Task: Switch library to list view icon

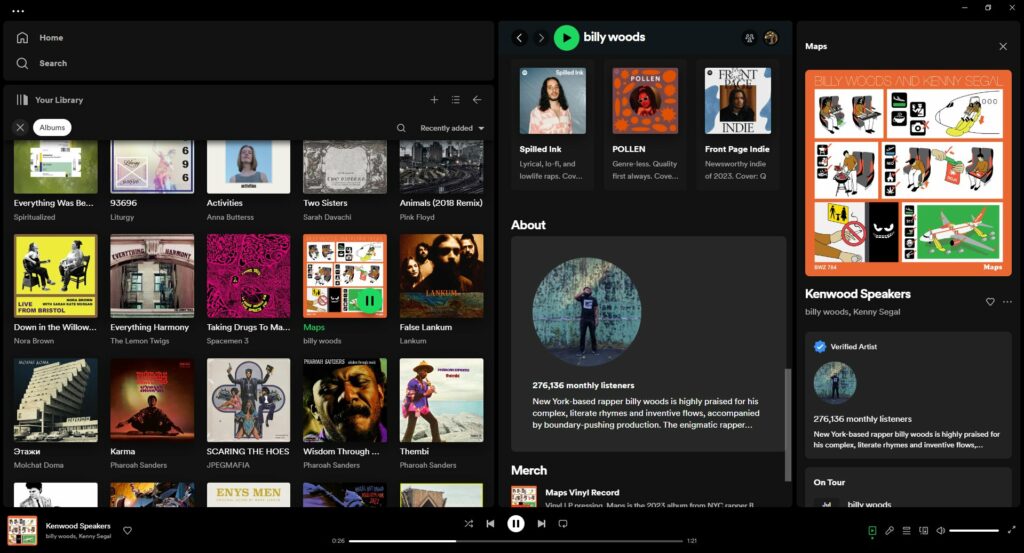Action: 456,100
